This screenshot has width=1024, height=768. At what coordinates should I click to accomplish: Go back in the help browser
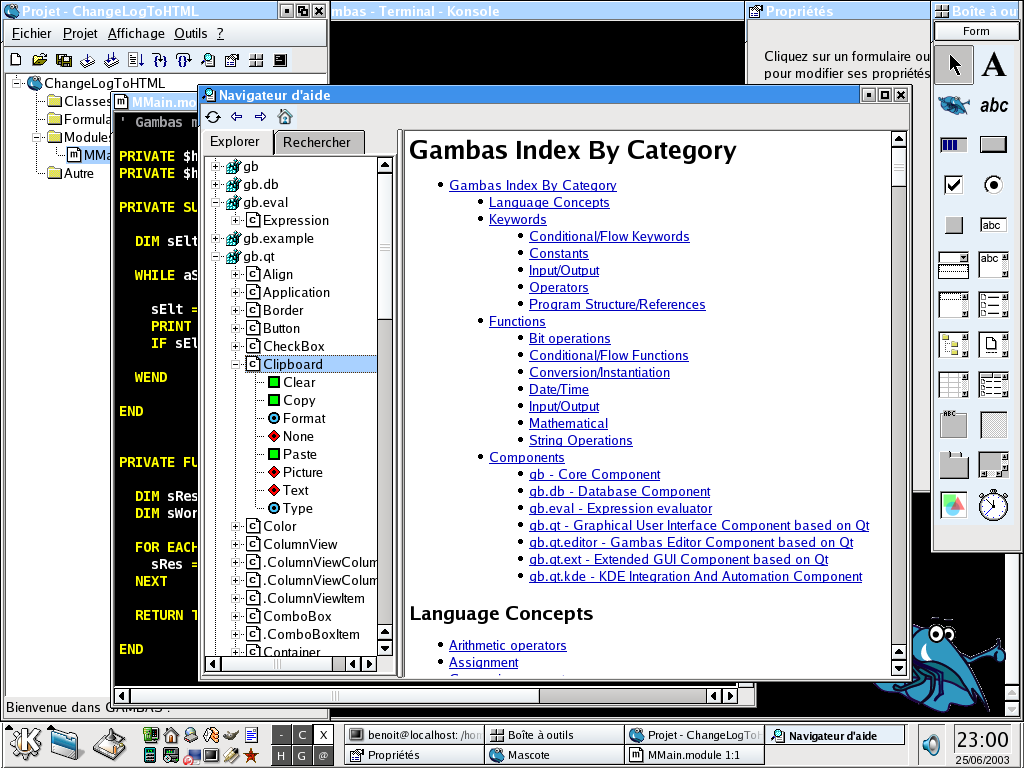click(x=236, y=117)
